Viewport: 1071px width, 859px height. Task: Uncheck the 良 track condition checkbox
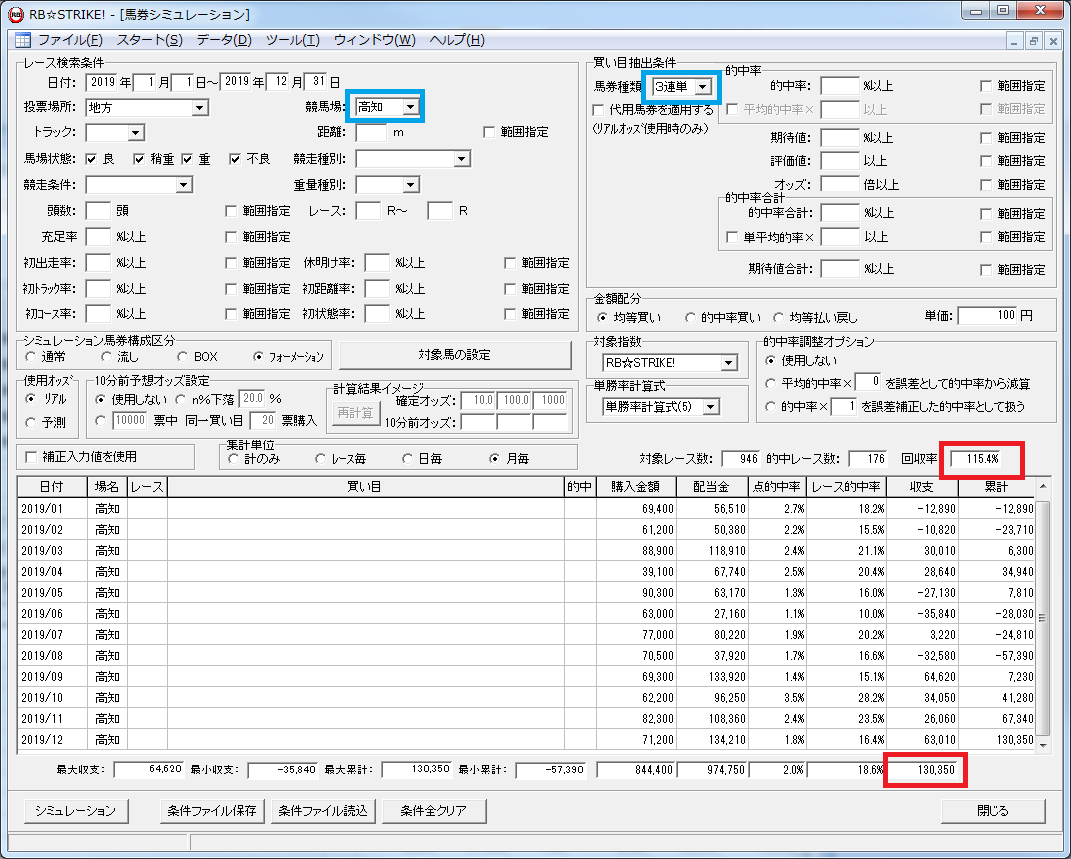pyautogui.click(x=92, y=159)
